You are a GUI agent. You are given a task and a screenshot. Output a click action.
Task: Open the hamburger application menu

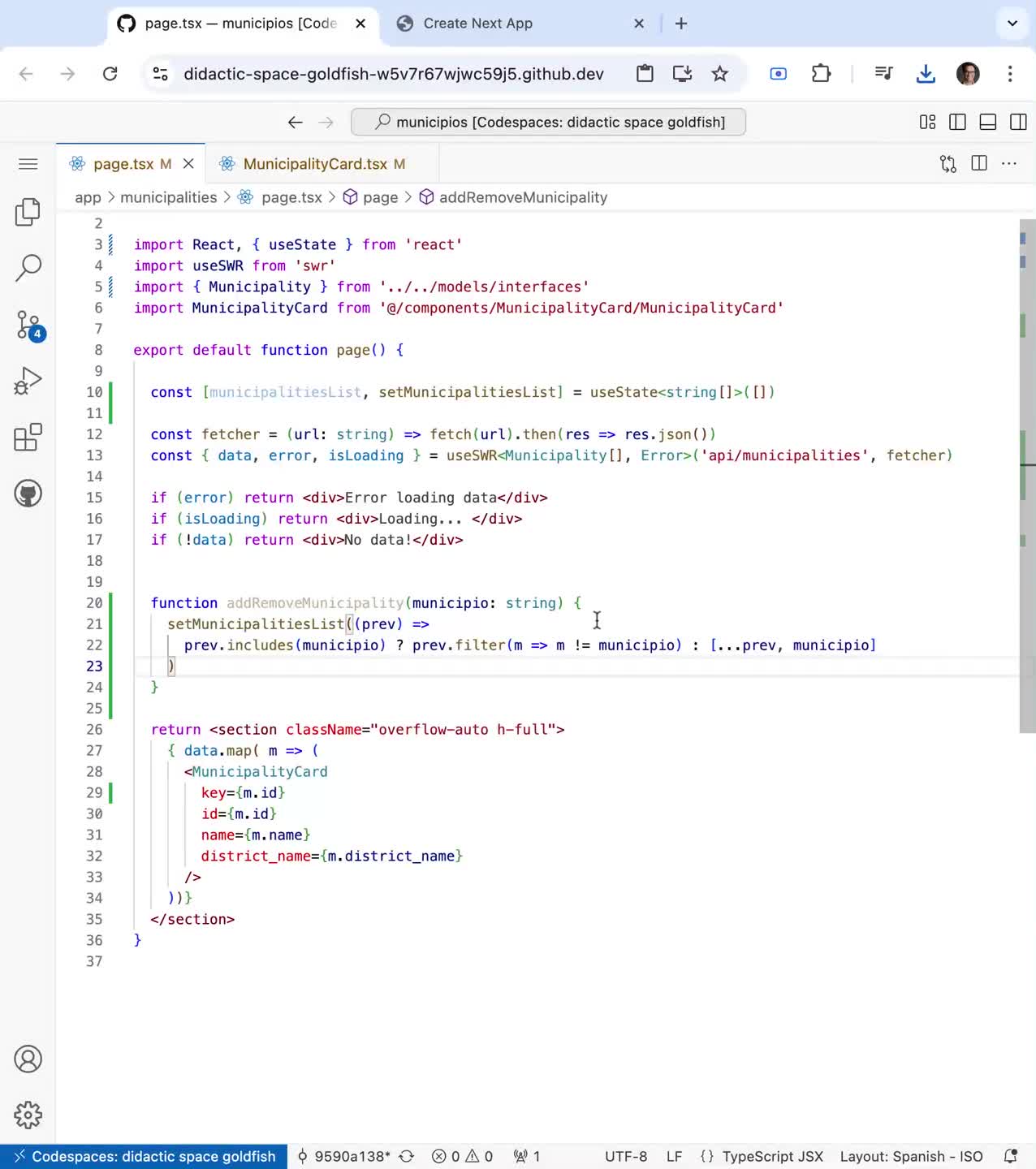point(28,164)
